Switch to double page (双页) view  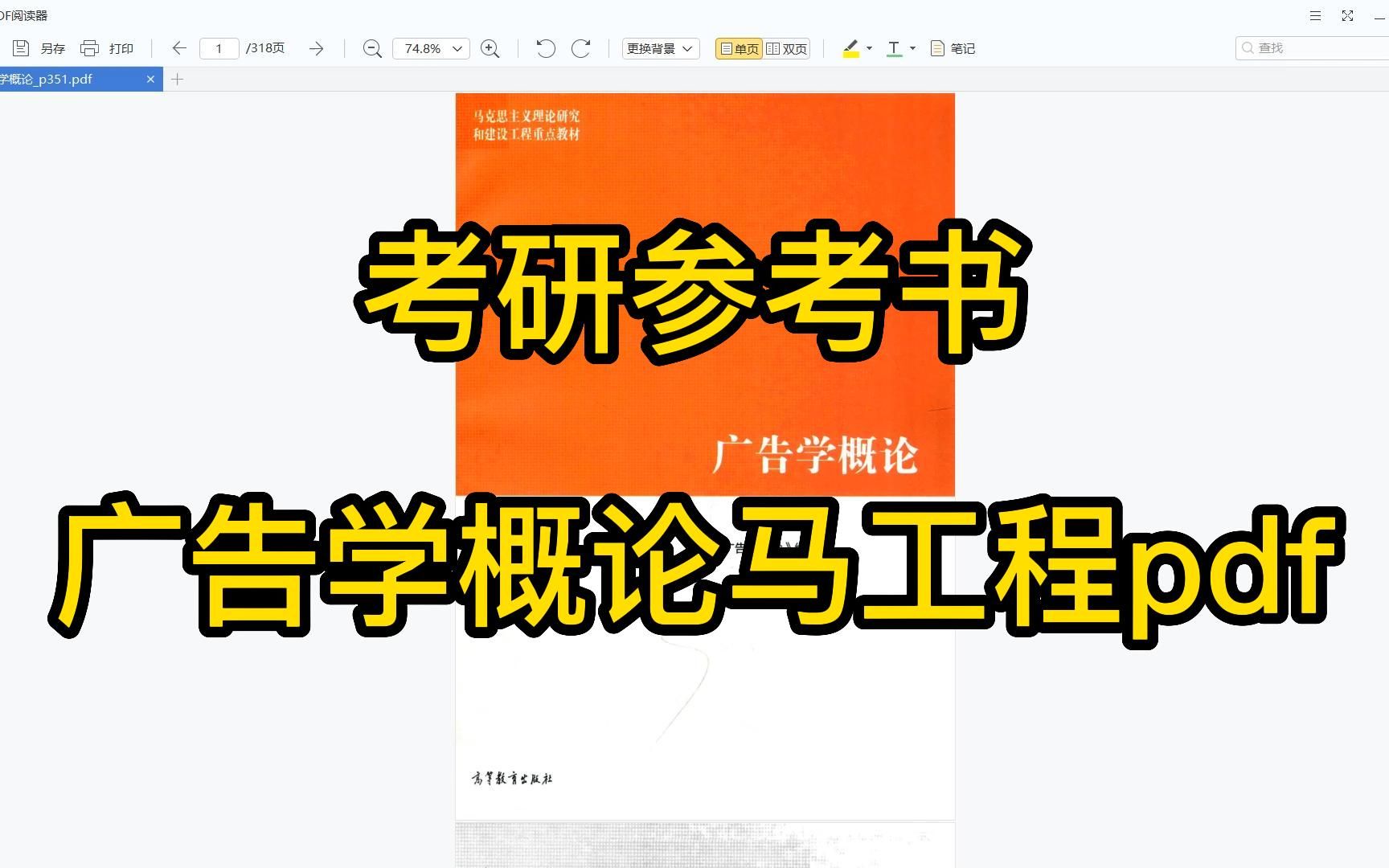coord(786,48)
